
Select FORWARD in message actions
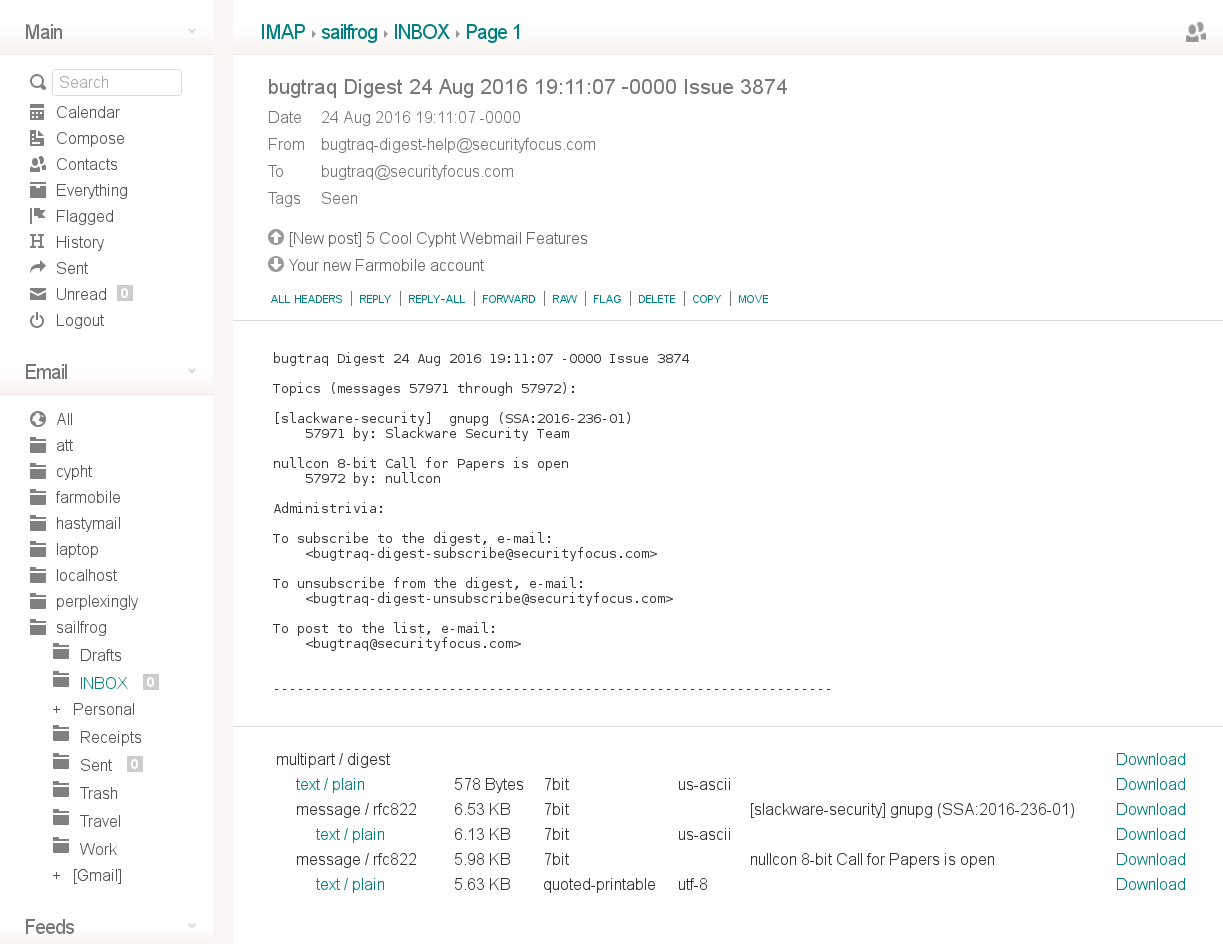click(x=508, y=299)
